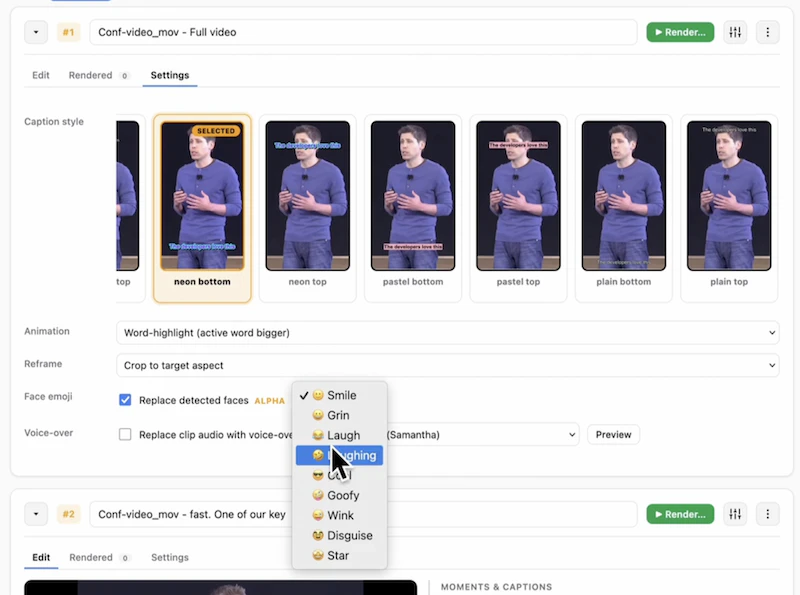Select the Star emoji option
This screenshot has width=800, height=595.
339,555
